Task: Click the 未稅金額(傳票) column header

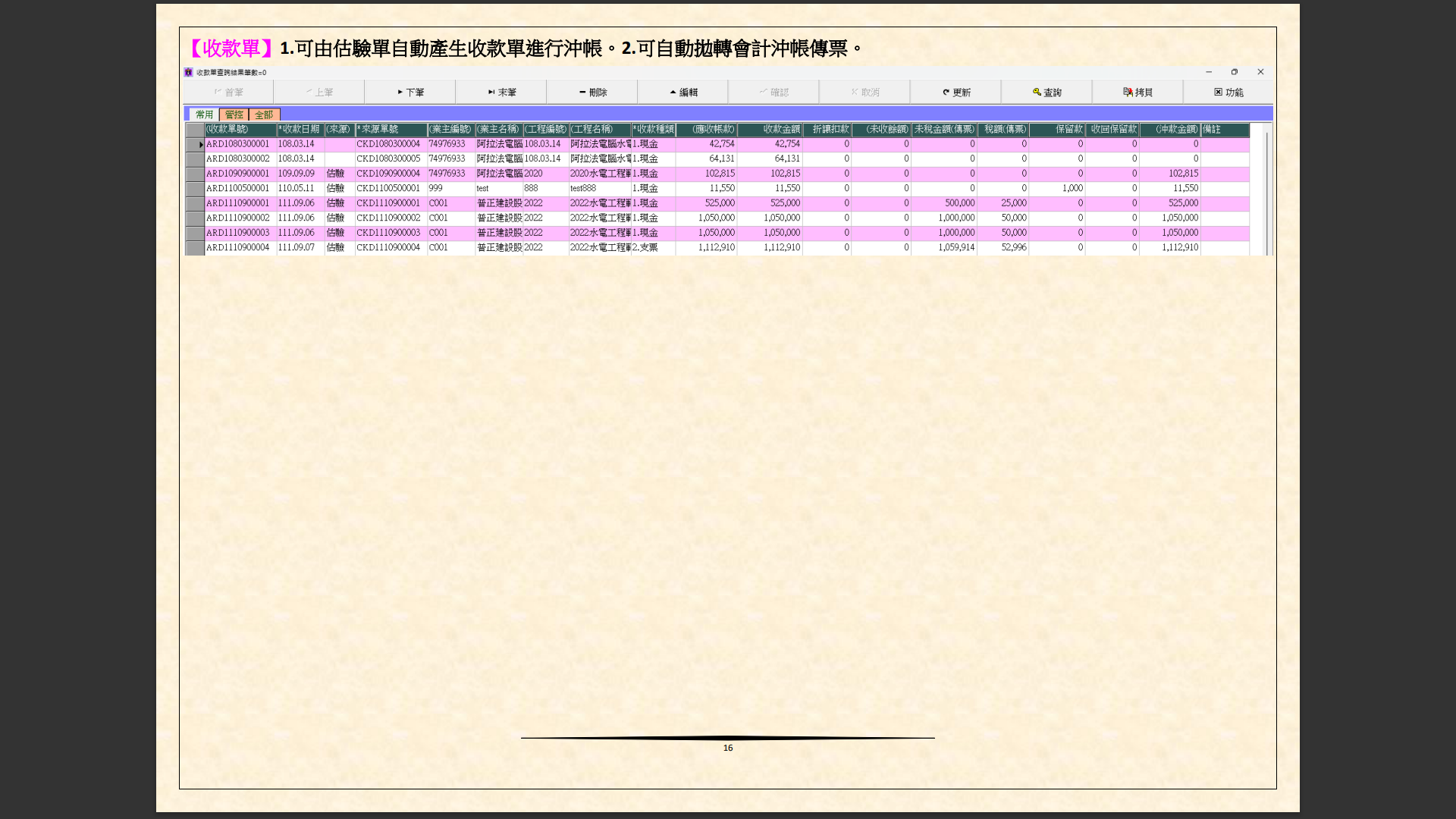Action: point(944,130)
